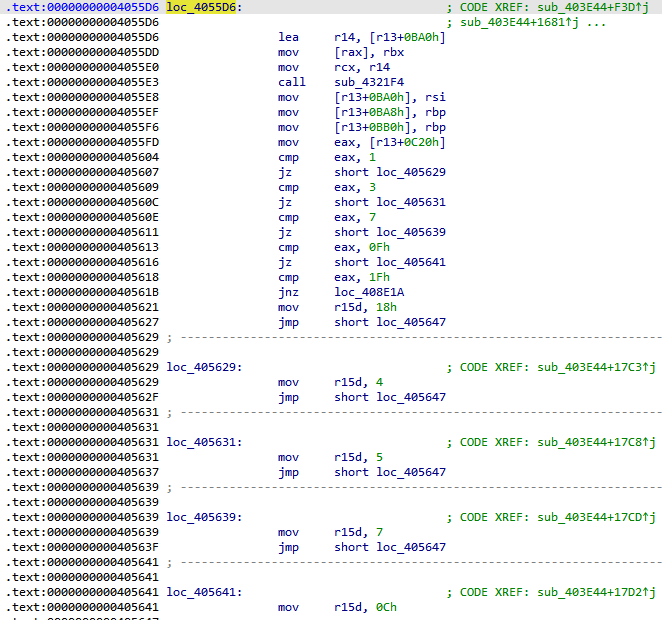Click the [r13+0C20h] operand of mov eax
This screenshot has height=620, width=662.
click(407, 142)
